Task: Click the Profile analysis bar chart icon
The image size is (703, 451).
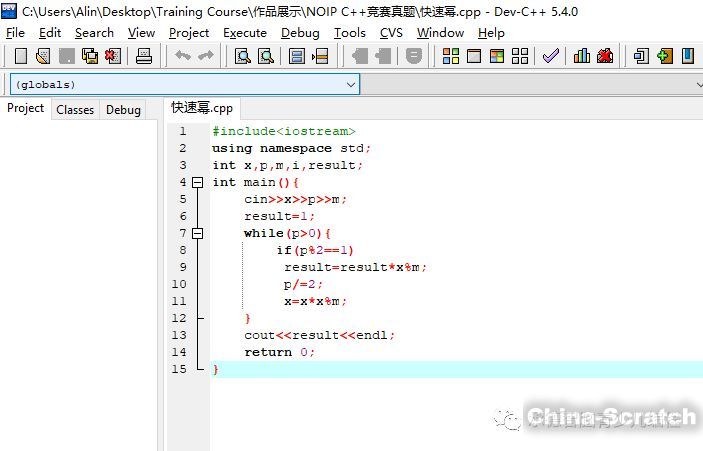Action: [x=582, y=56]
